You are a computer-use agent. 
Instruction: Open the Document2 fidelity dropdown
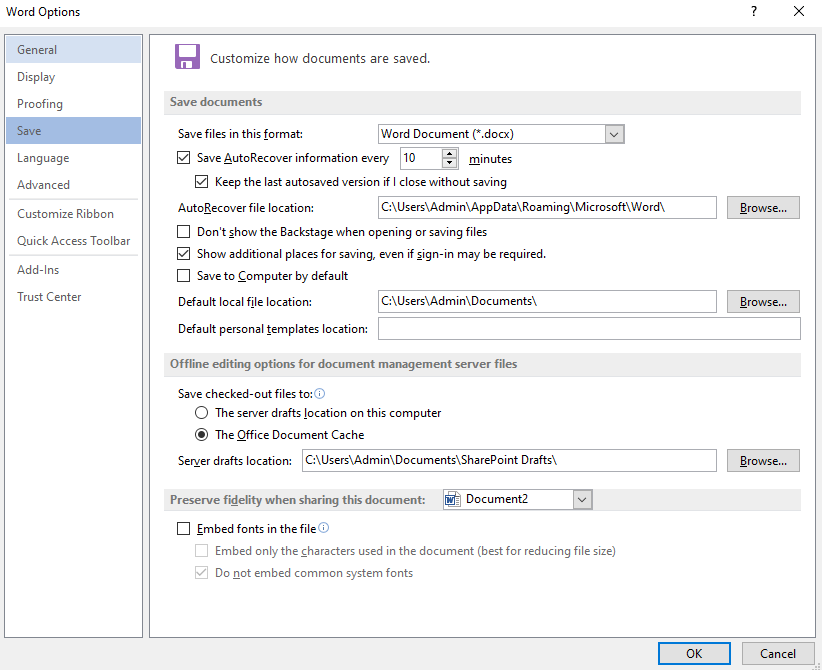[x=583, y=498]
